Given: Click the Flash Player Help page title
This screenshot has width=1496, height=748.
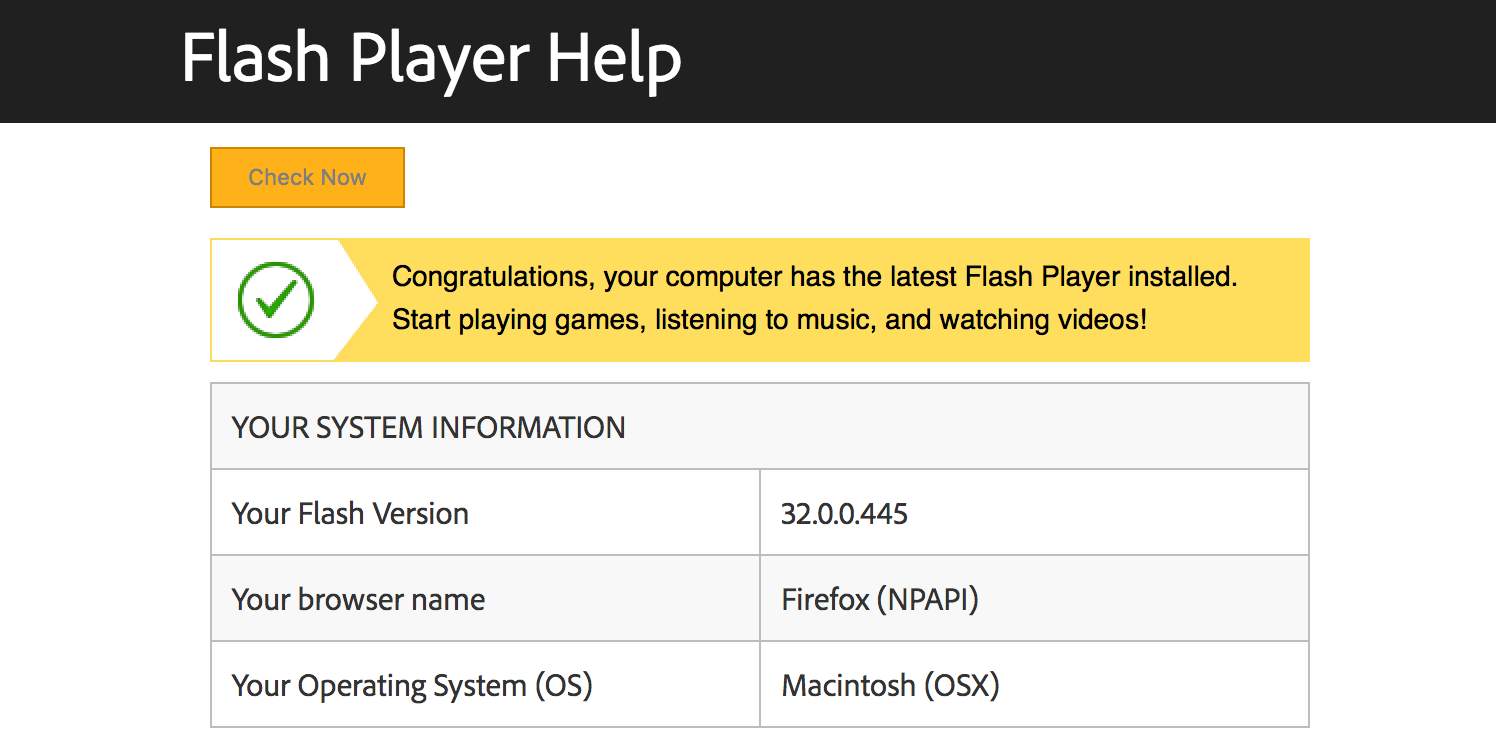Looking at the screenshot, I should pos(430,58).
